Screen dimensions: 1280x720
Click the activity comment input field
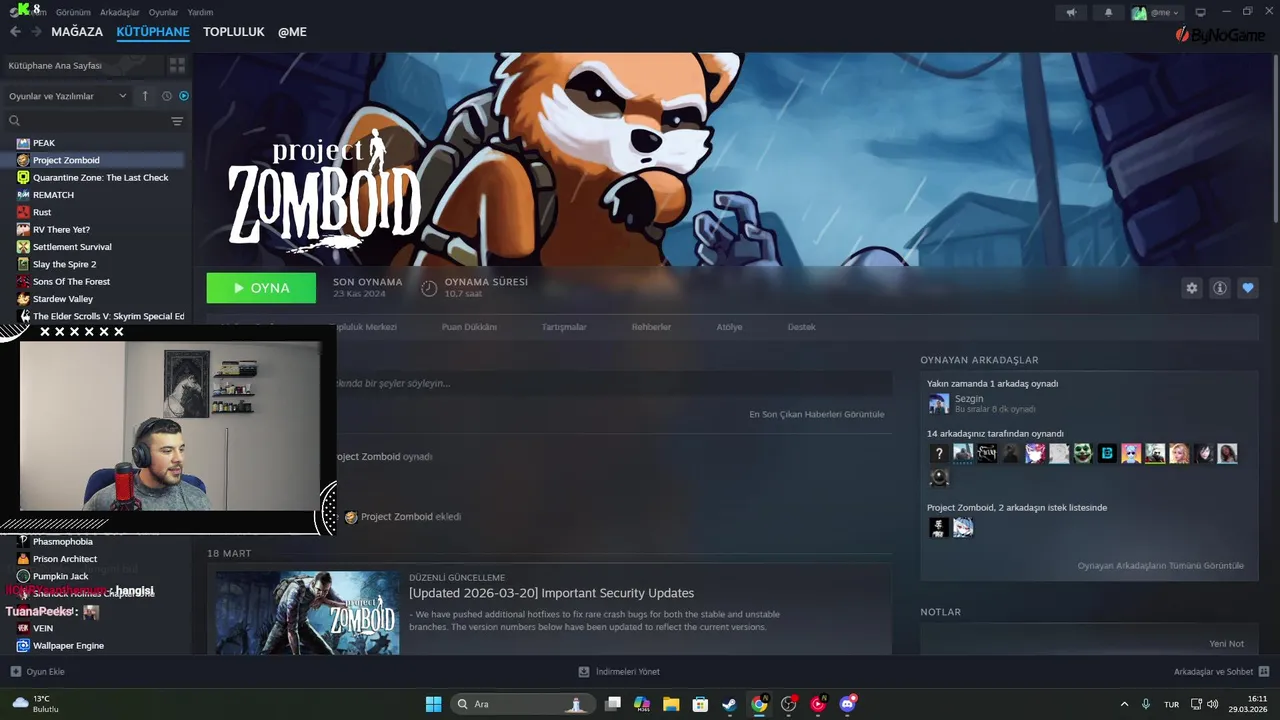[x=612, y=383]
